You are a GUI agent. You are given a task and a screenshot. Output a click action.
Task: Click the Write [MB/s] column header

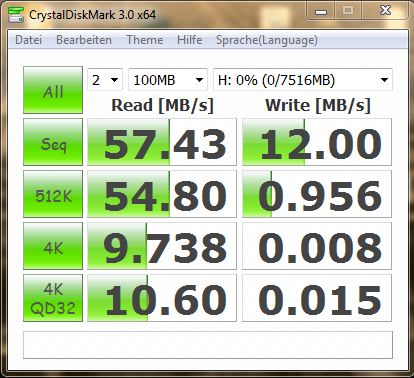(318, 105)
